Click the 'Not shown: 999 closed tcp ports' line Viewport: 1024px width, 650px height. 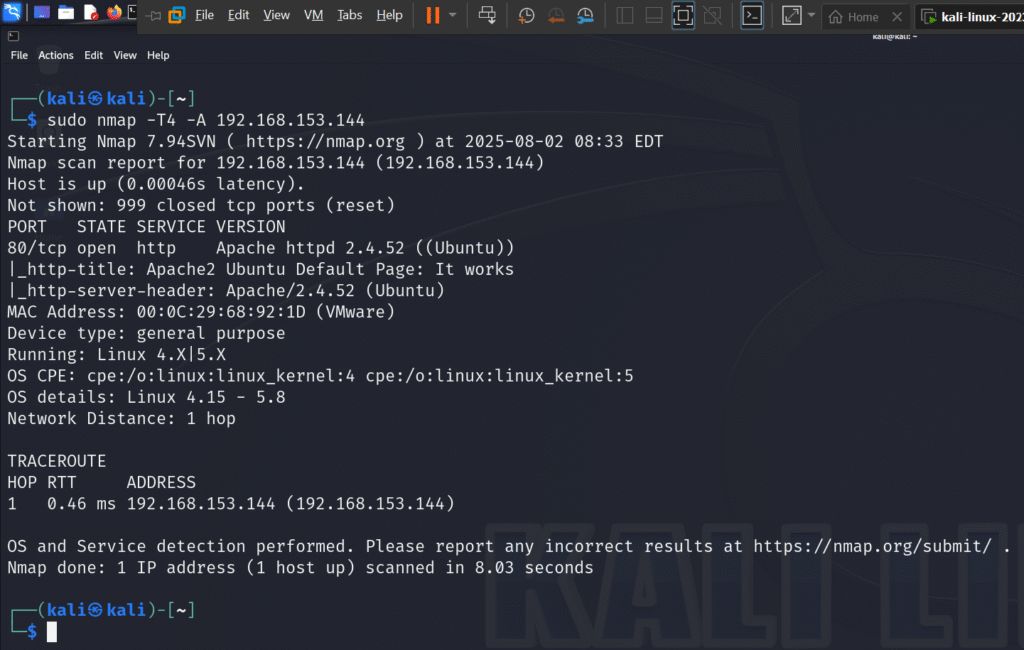201,206
